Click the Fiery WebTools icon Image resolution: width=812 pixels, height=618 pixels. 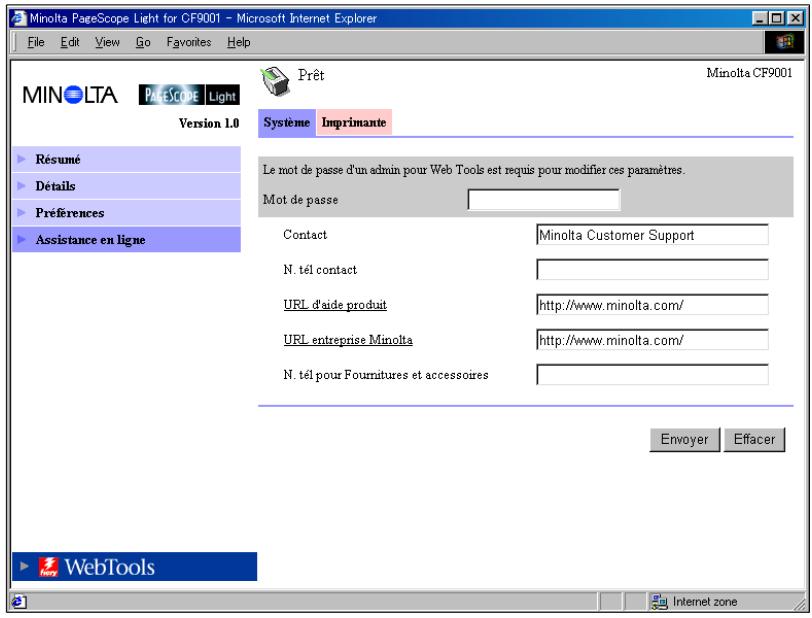tap(49, 567)
